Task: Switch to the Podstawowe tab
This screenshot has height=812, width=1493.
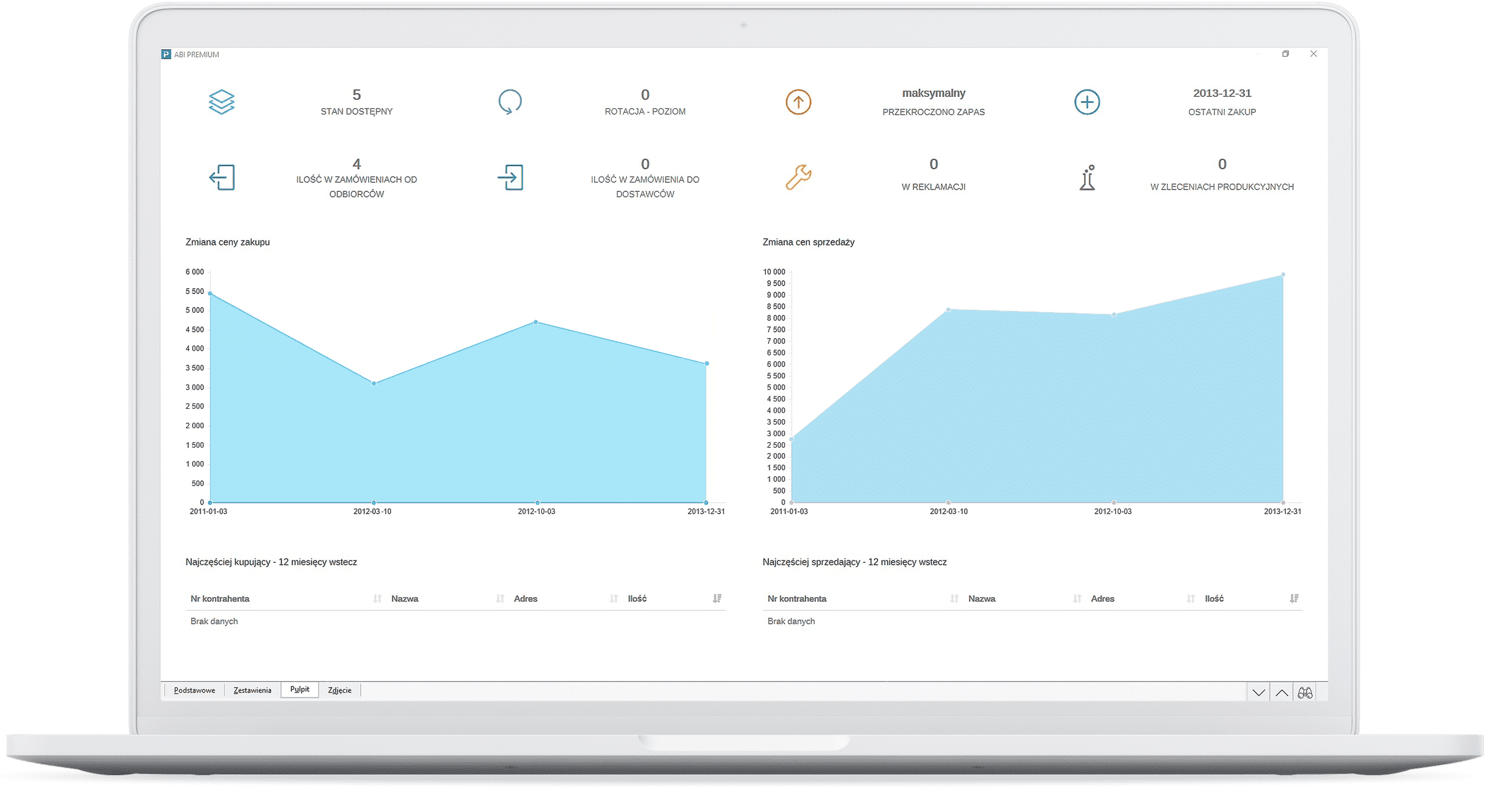Action: (x=194, y=690)
